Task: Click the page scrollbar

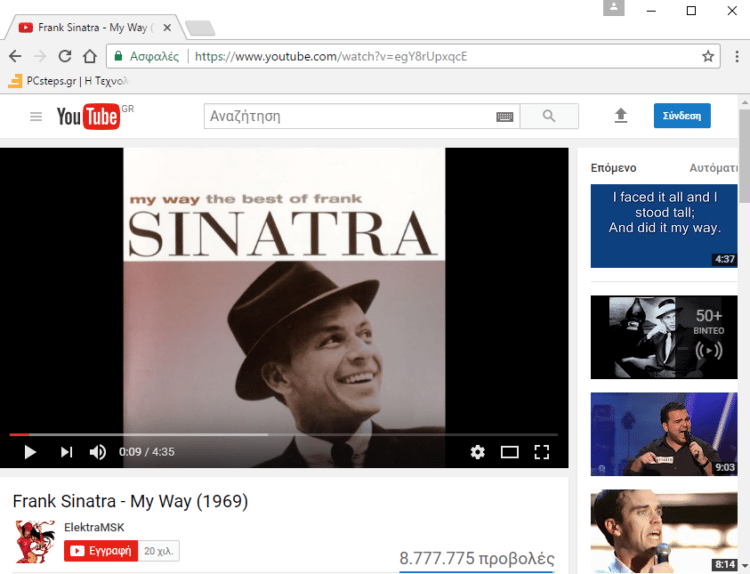Action: [744, 156]
